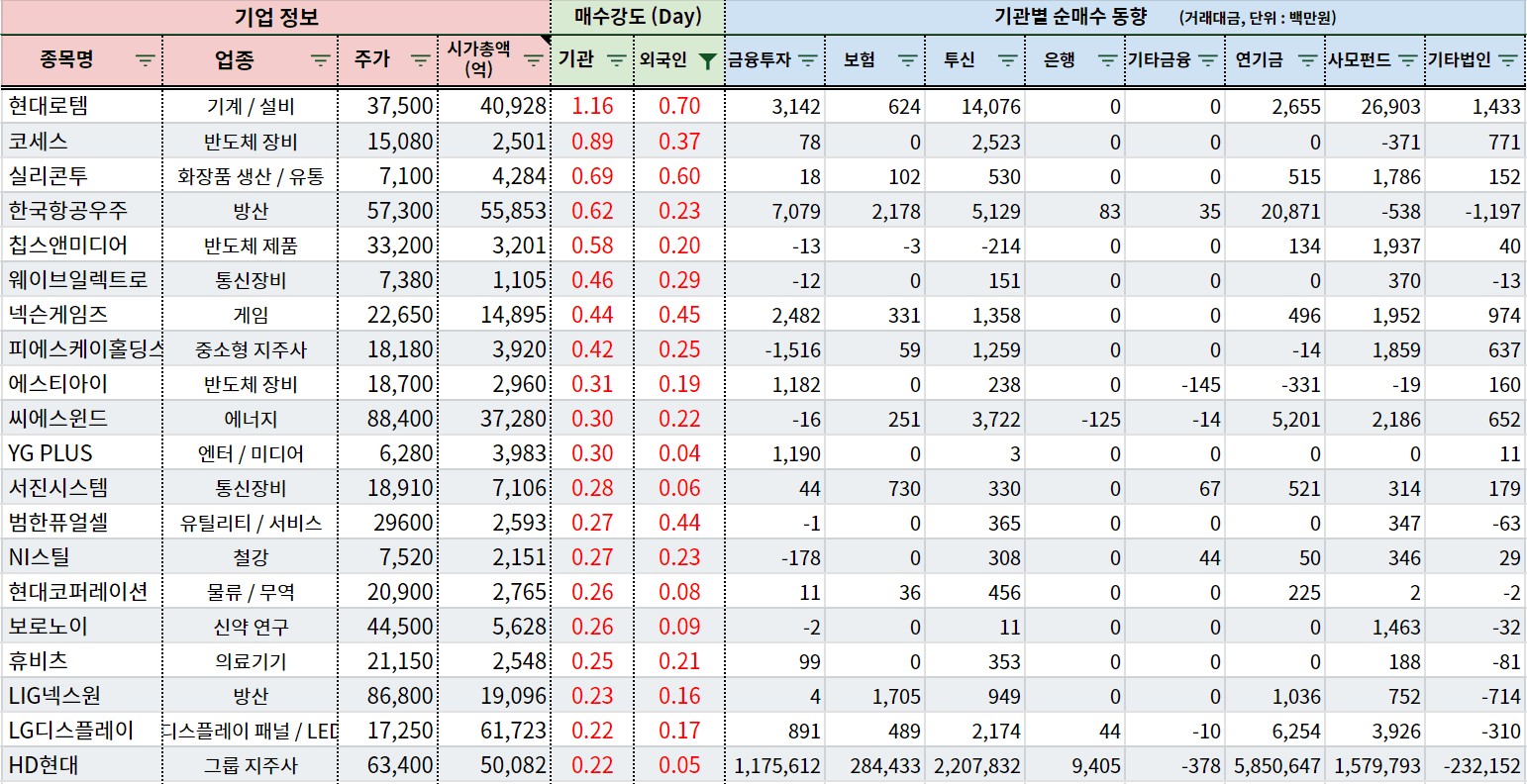Select the 철강 sector cell
This screenshot has height=784, width=1527.
coord(251,557)
